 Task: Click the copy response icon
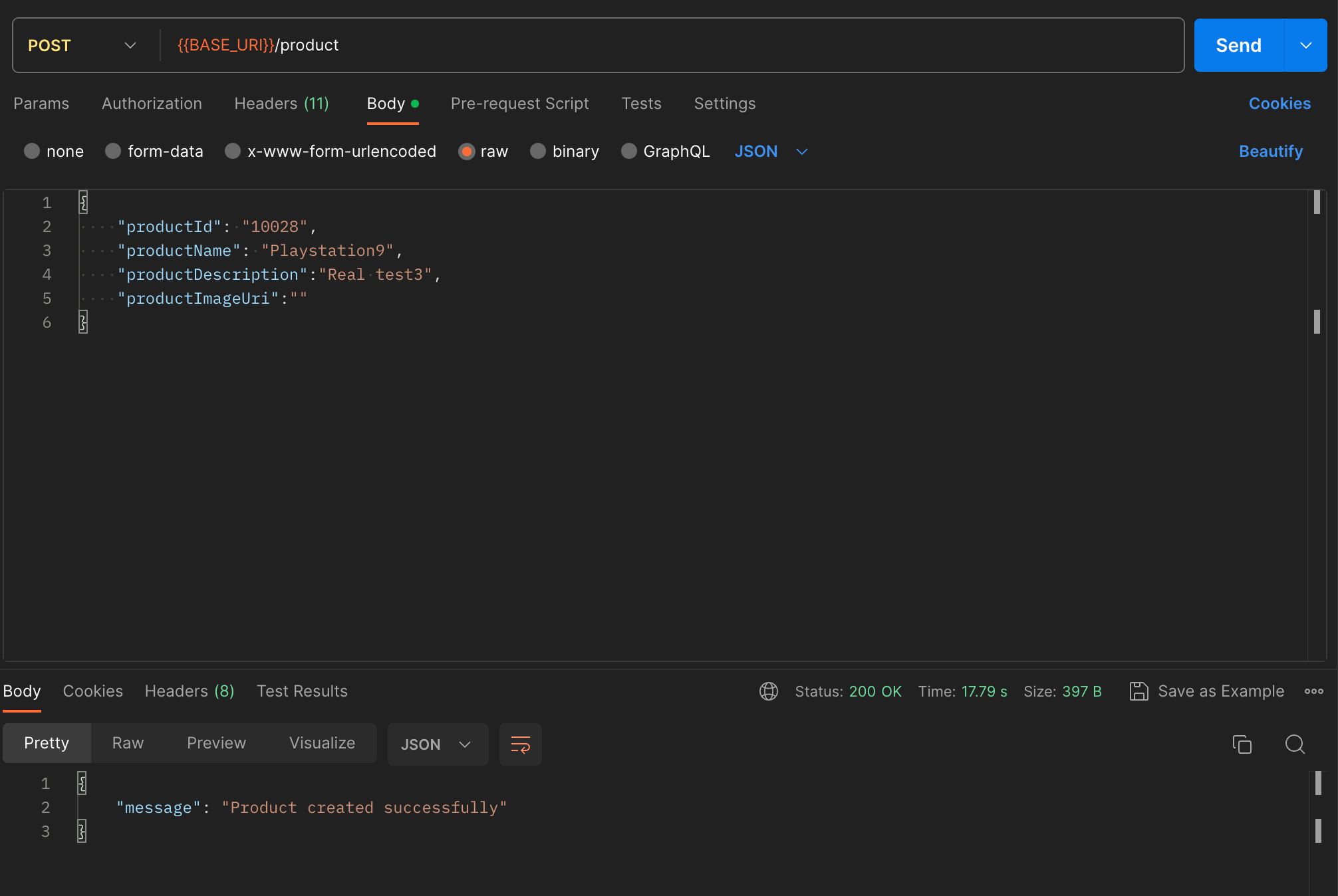[1242, 744]
